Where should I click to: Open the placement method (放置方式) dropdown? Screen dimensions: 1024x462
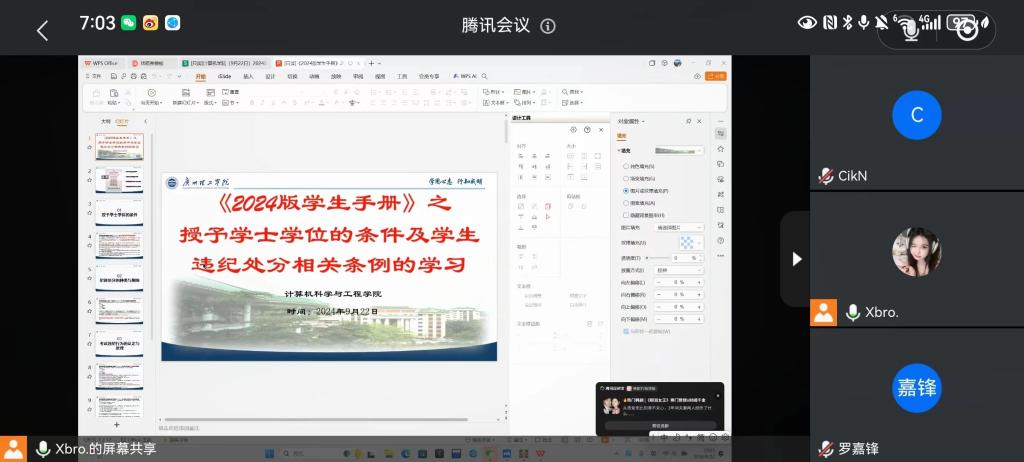click(x=683, y=270)
